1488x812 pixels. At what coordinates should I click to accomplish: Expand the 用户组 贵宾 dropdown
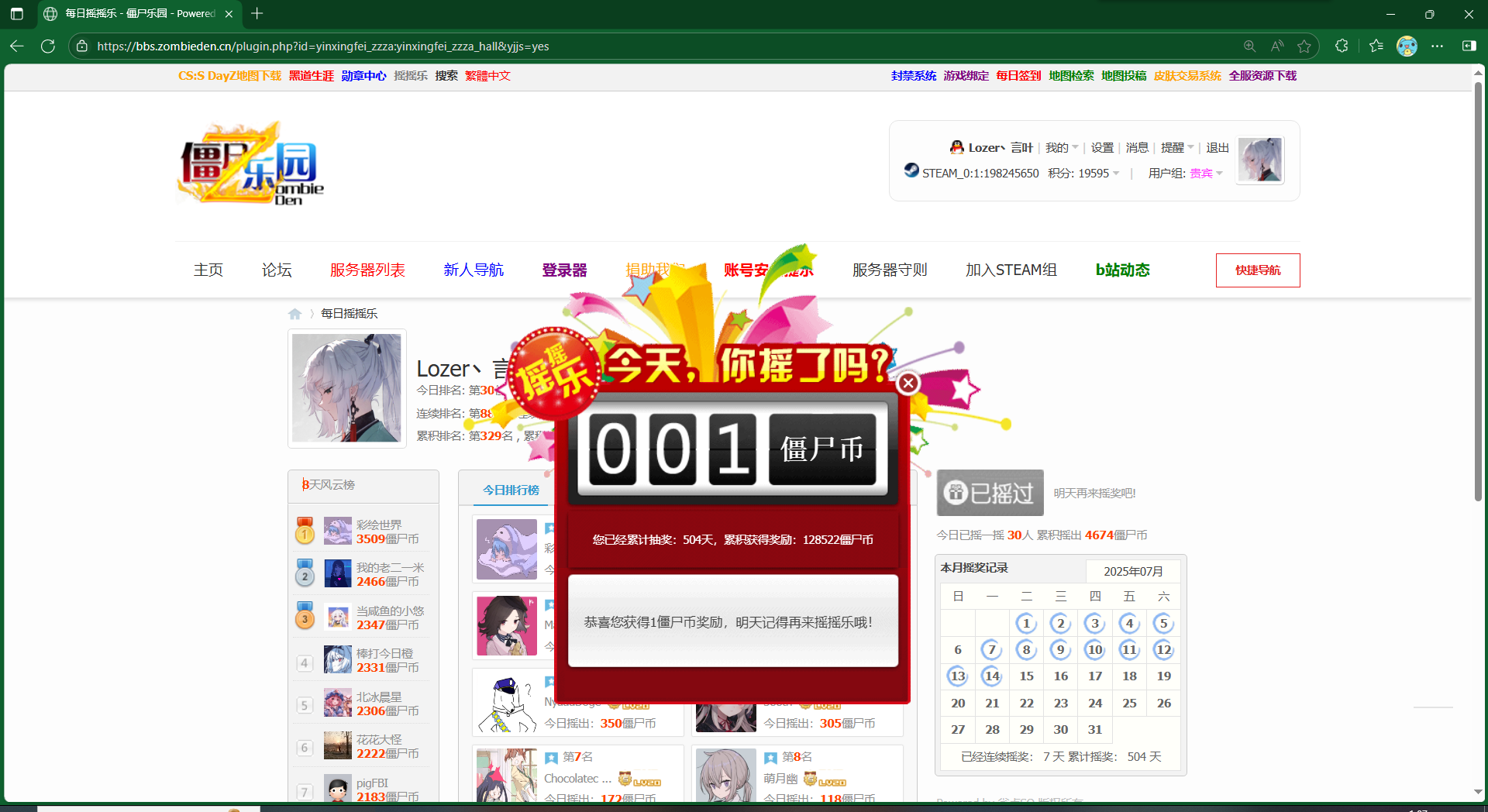[x=1186, y=173]
